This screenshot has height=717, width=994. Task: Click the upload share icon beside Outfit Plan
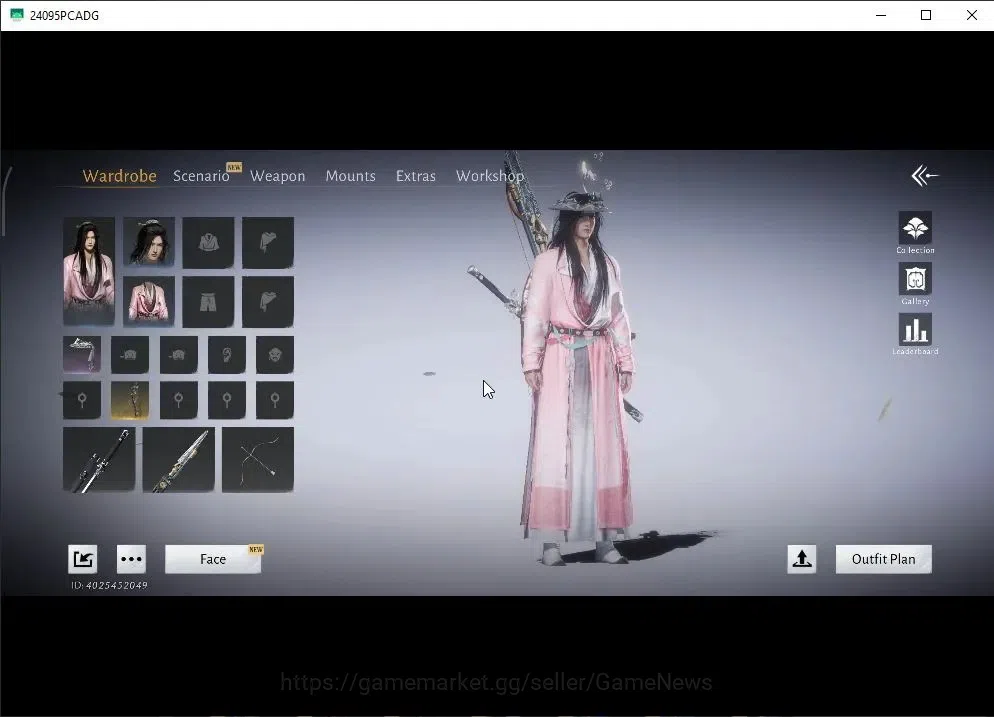pos(801,559)
